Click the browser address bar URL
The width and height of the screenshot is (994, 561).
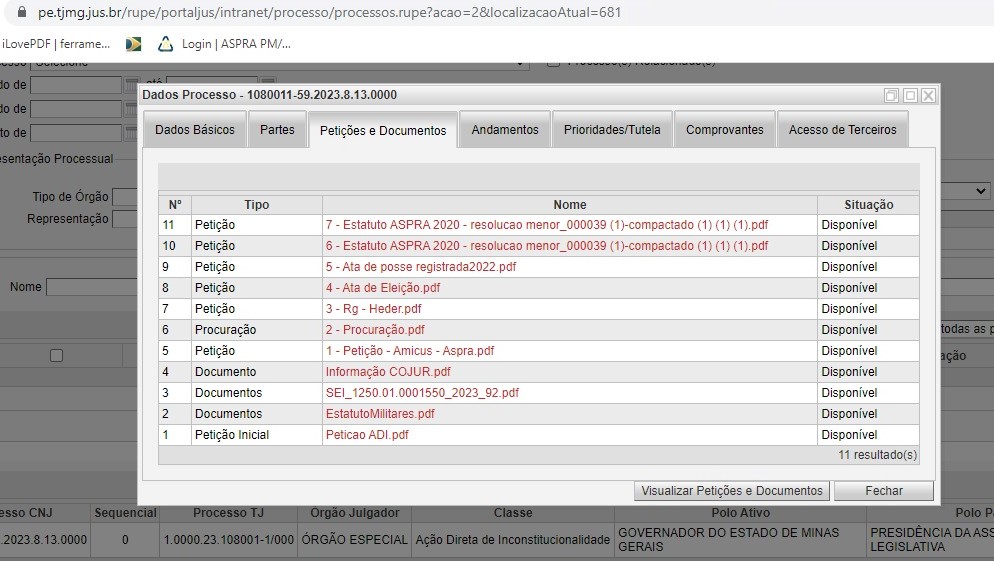click(x=329, y=12)
